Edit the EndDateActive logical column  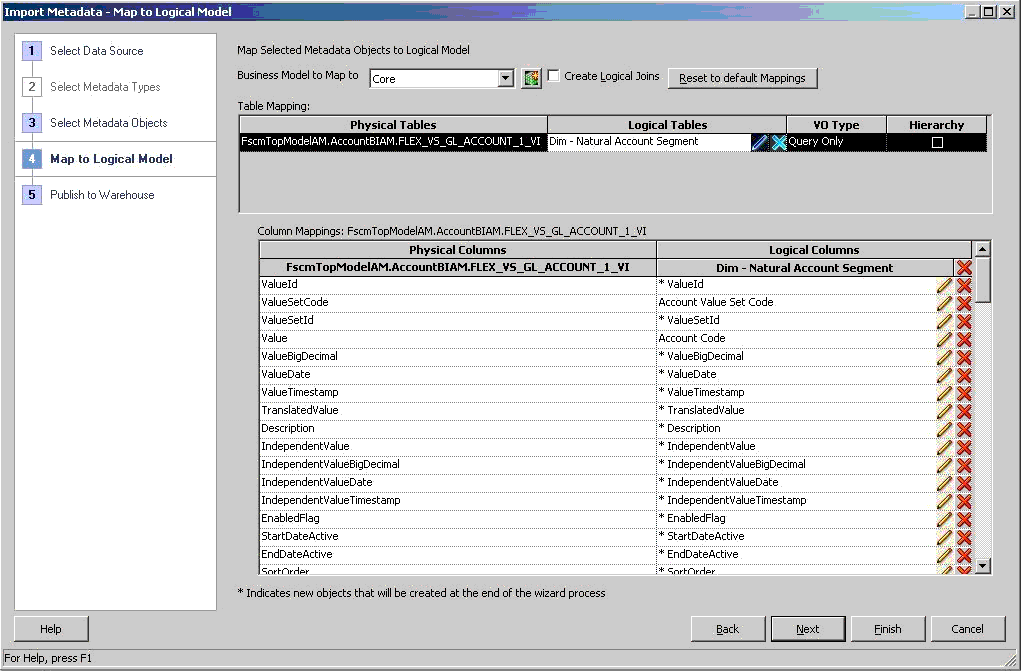944,555
